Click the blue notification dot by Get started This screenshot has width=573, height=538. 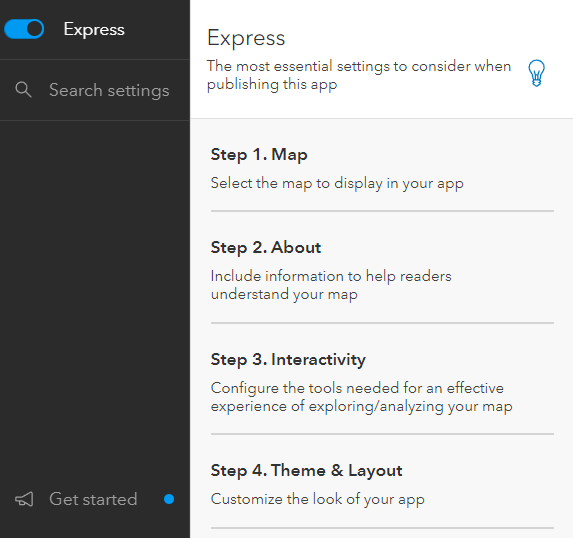pyautogui.click(x=169, y=499)
